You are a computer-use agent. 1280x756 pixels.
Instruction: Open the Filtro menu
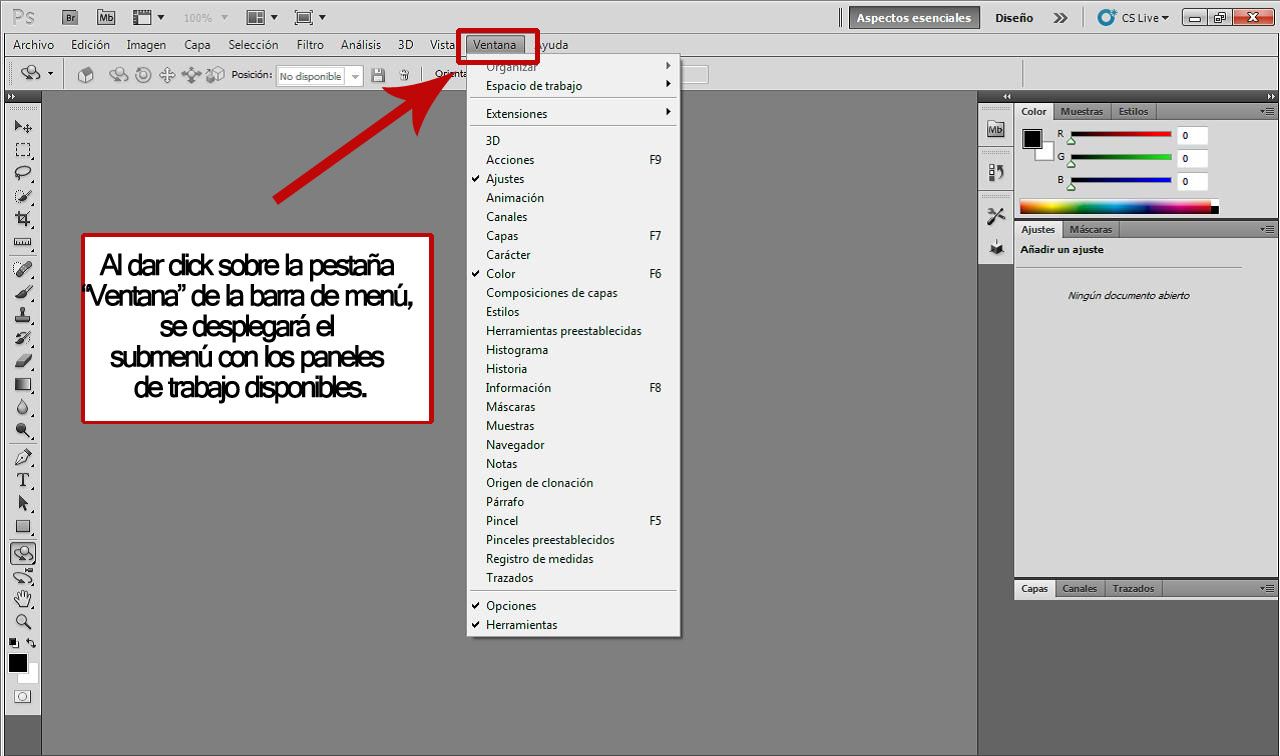309,45
